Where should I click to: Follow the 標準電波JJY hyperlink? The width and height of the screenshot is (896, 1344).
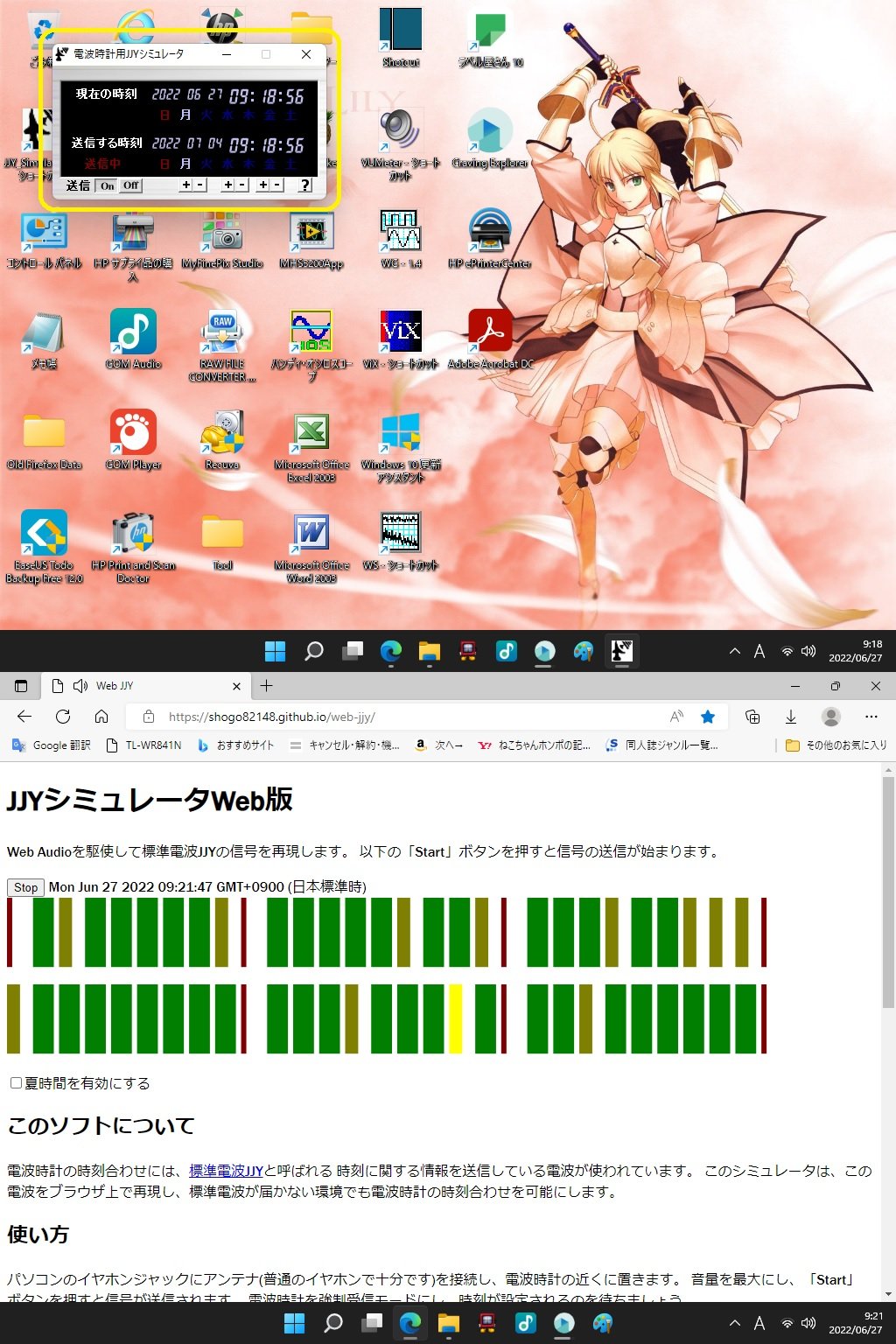(226, 1171)
